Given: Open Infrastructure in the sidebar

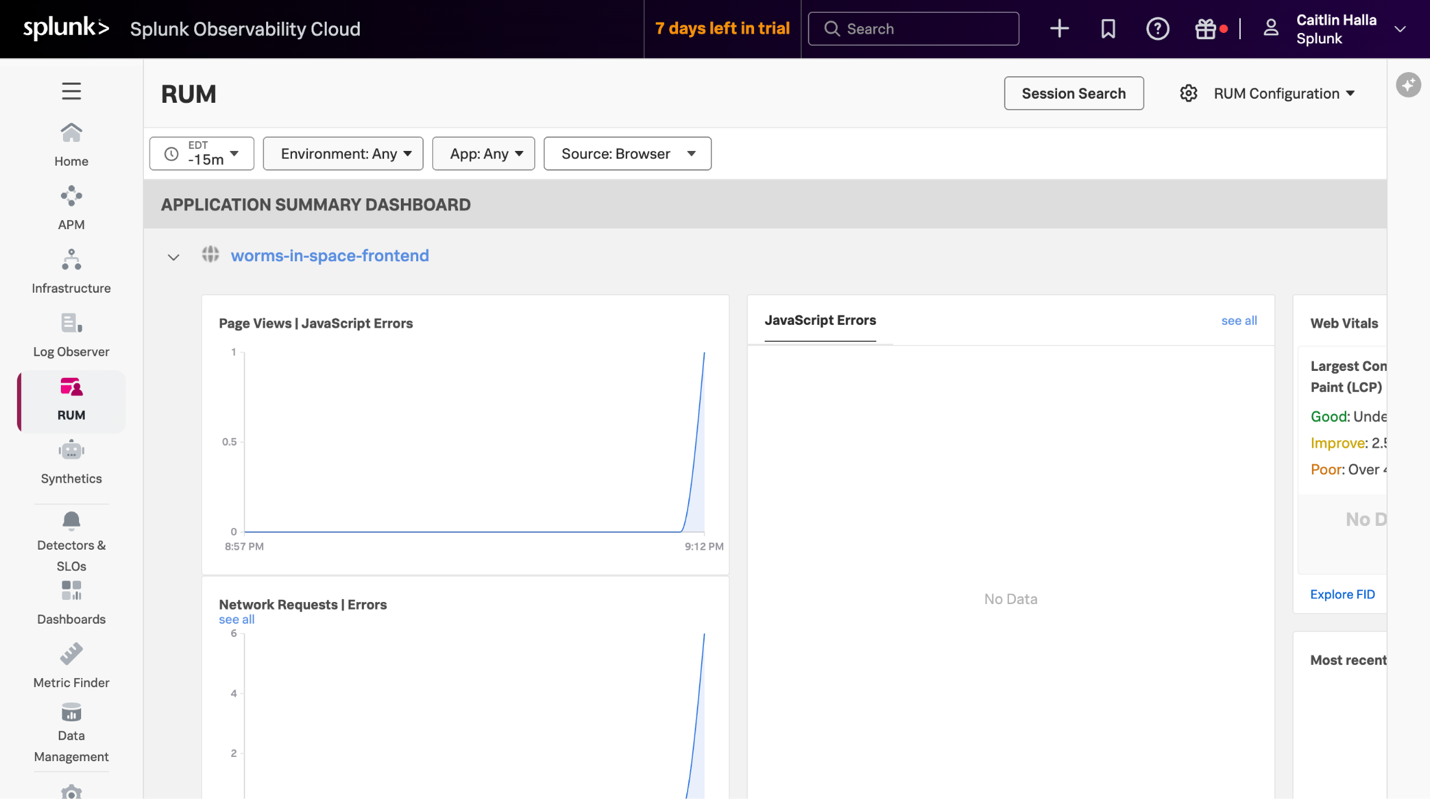Looking at the screenshot, I should point(71,272).
